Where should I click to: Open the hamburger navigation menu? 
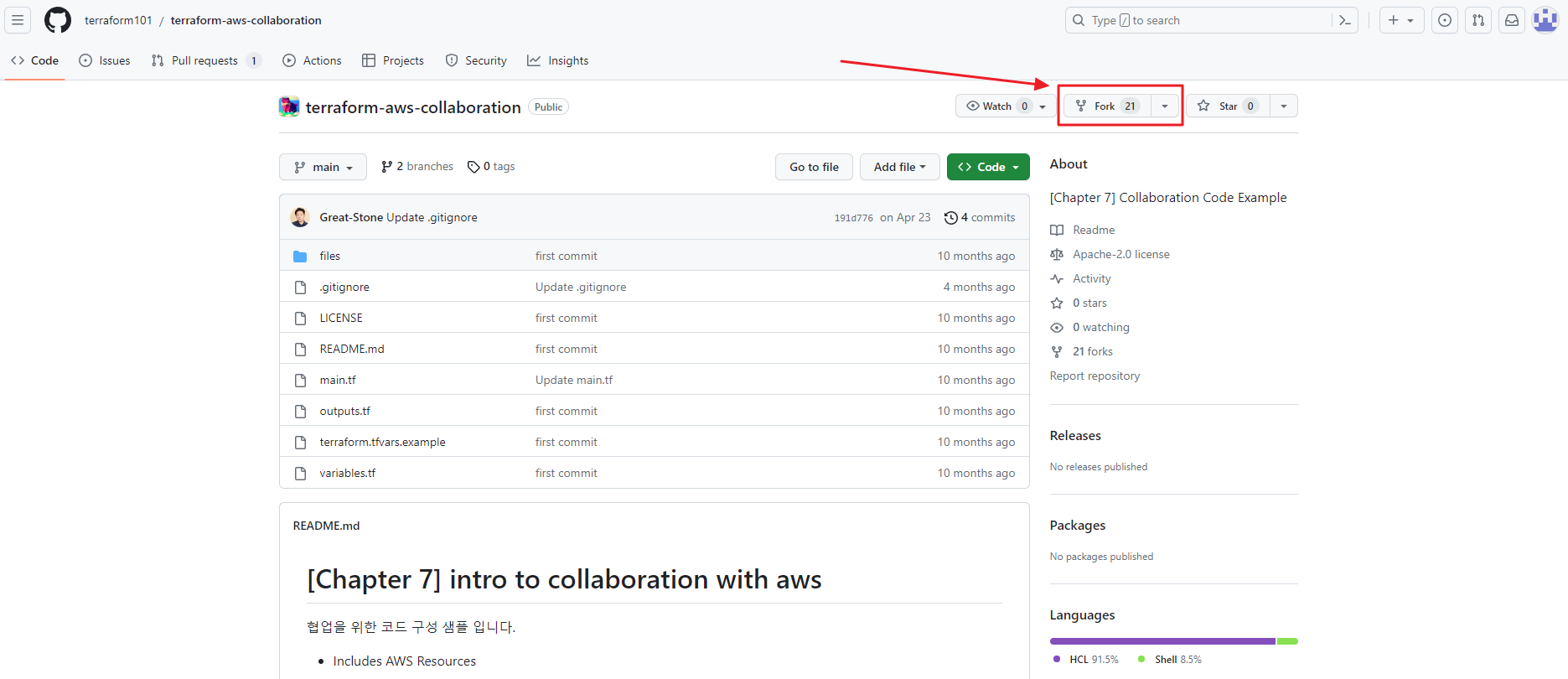pyautogui.click(x=18, y=20)
